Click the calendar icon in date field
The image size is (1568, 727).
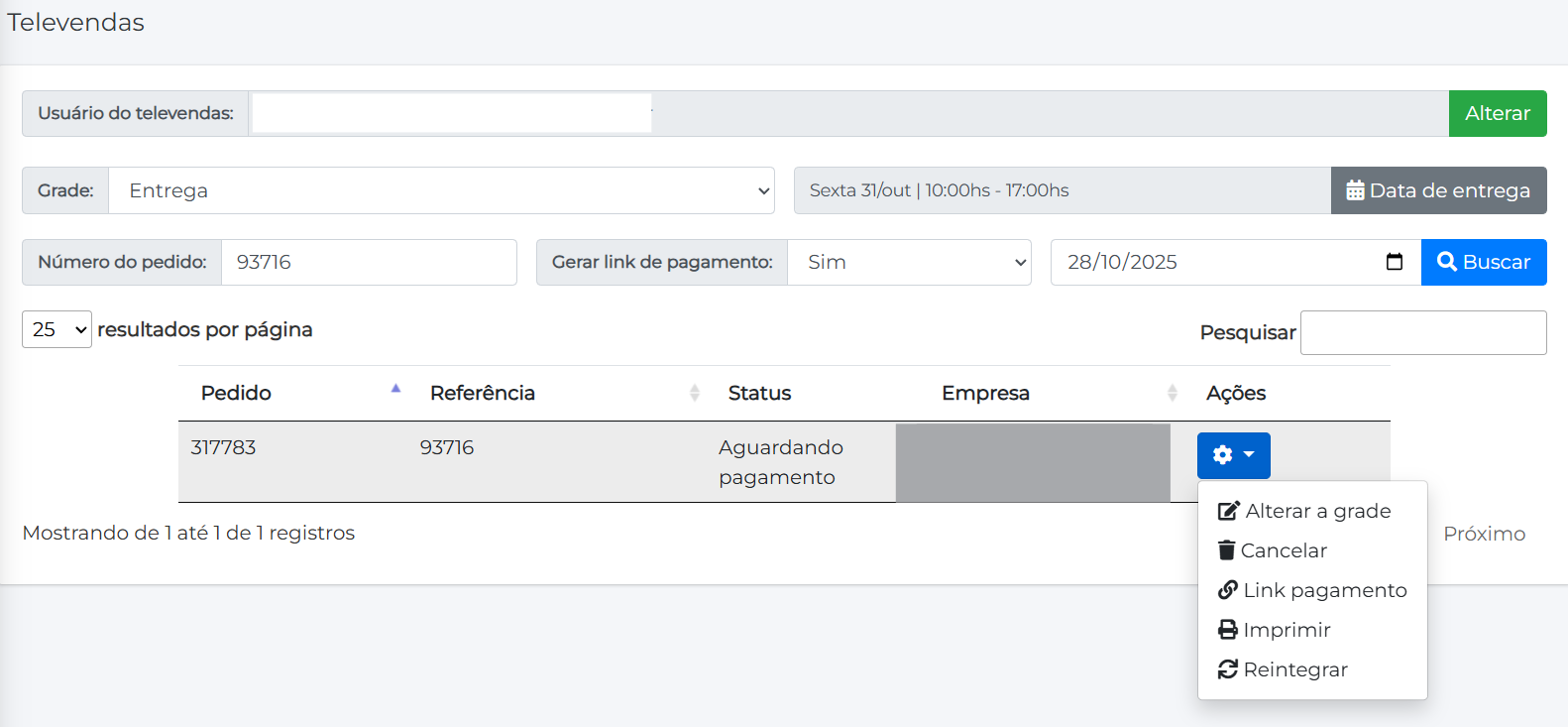[1394, 262]
